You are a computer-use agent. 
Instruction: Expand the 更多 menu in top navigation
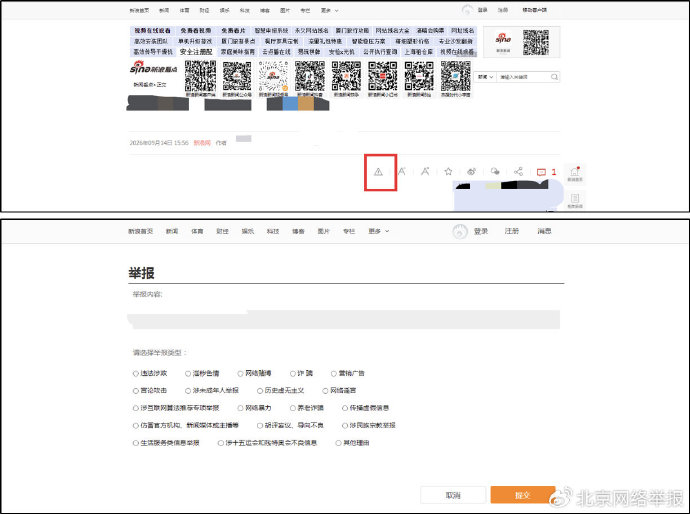330,10
